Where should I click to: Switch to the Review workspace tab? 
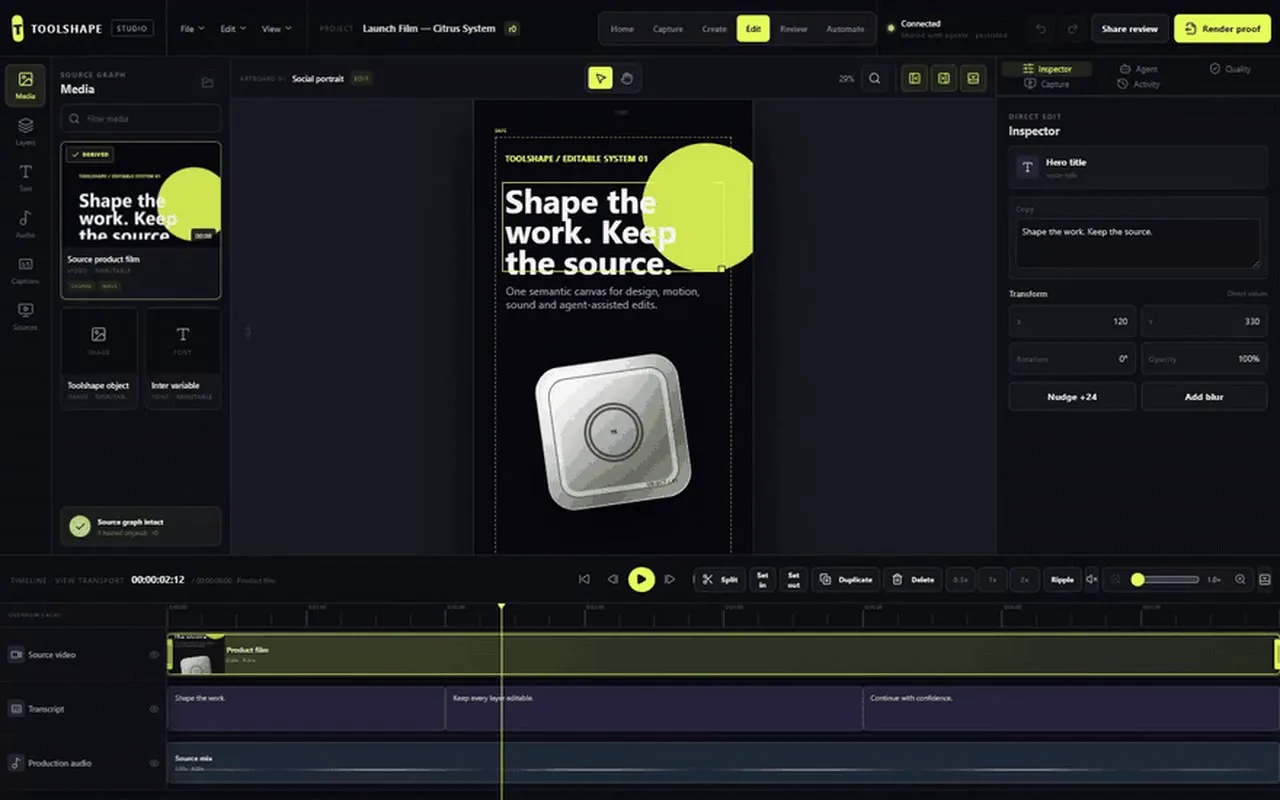(793, 29)
